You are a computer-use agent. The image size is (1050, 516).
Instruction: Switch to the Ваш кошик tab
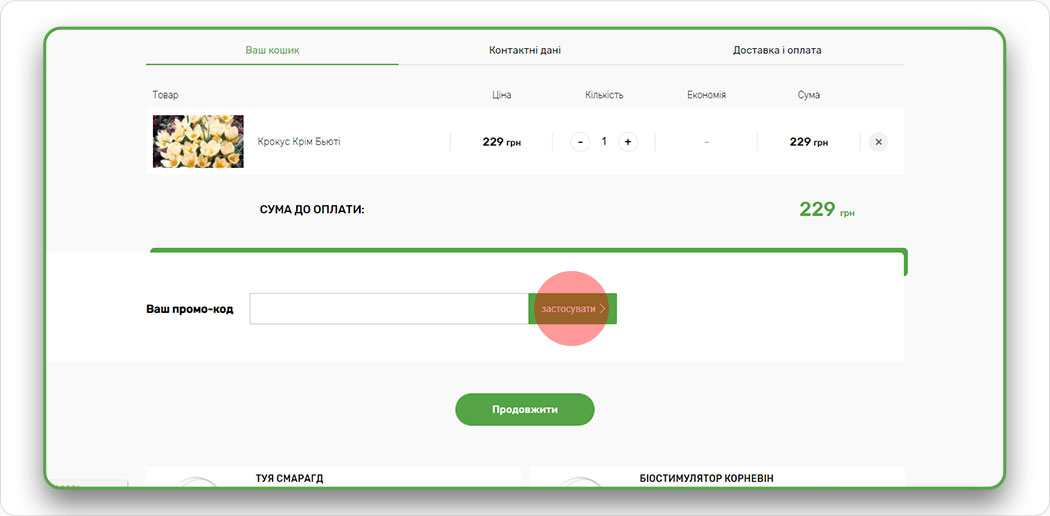(x=272, y=50)
